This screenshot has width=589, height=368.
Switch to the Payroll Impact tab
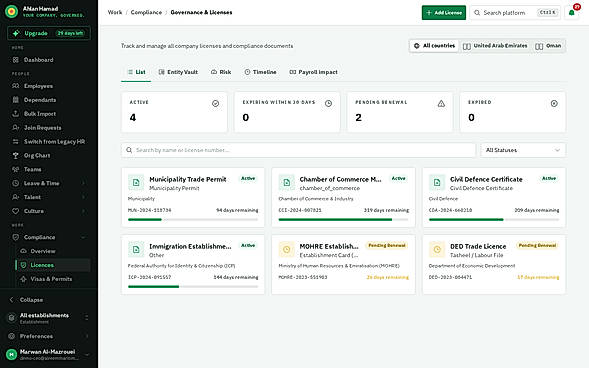coord(313,72)
